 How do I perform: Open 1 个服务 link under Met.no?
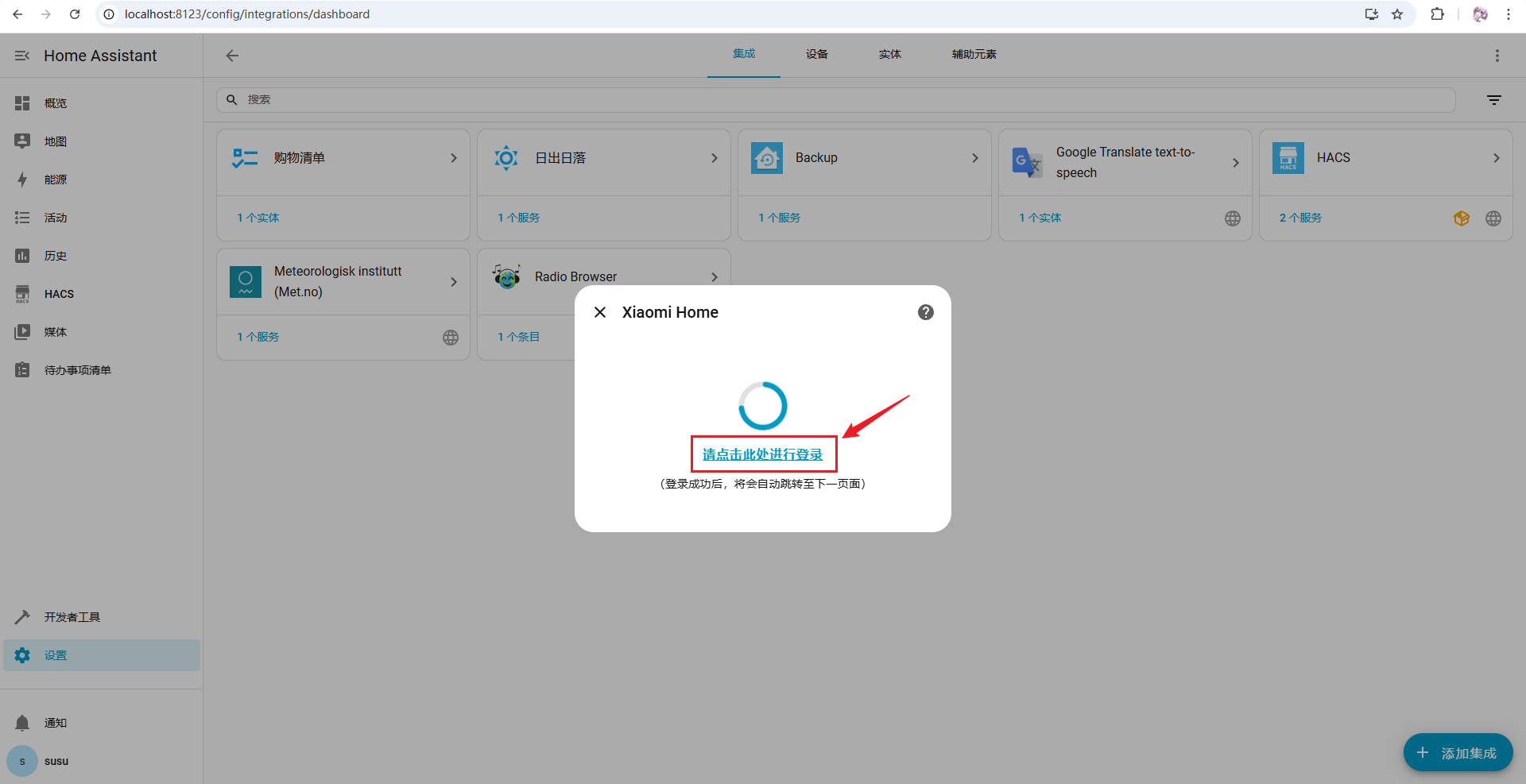[258, 337]
